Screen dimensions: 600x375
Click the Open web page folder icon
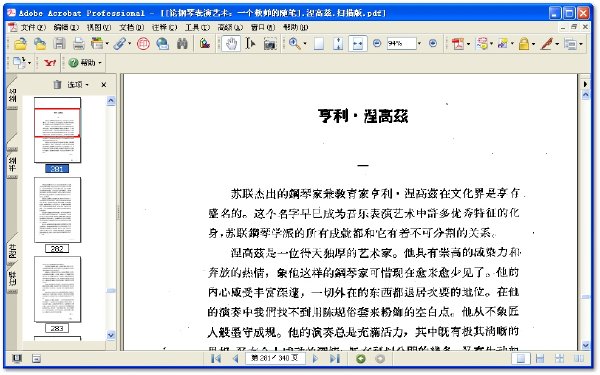[x=40, y=44]
